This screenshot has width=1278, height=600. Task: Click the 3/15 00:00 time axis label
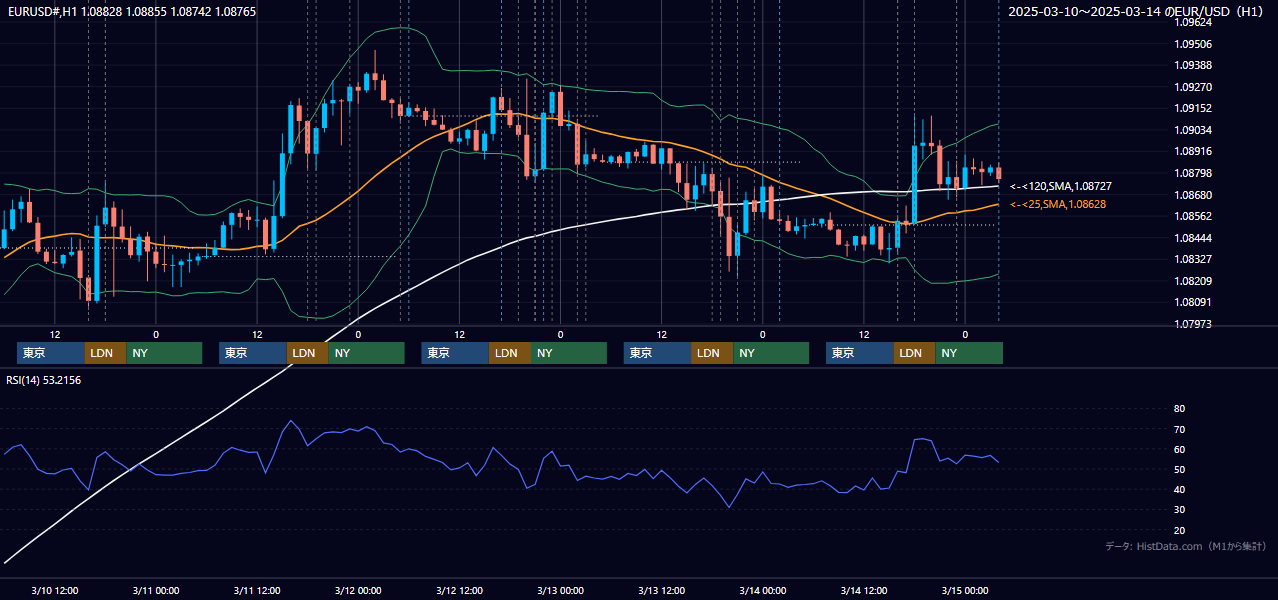point(965,590)
